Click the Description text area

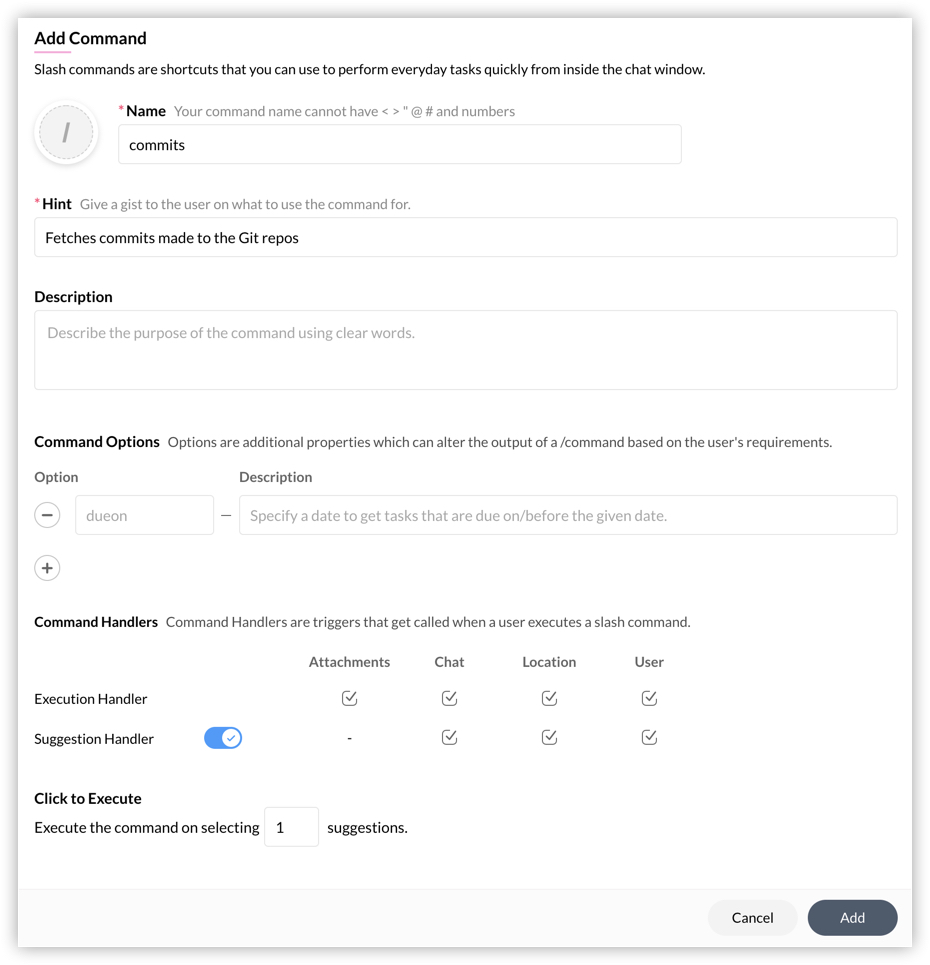click(465, 350)
